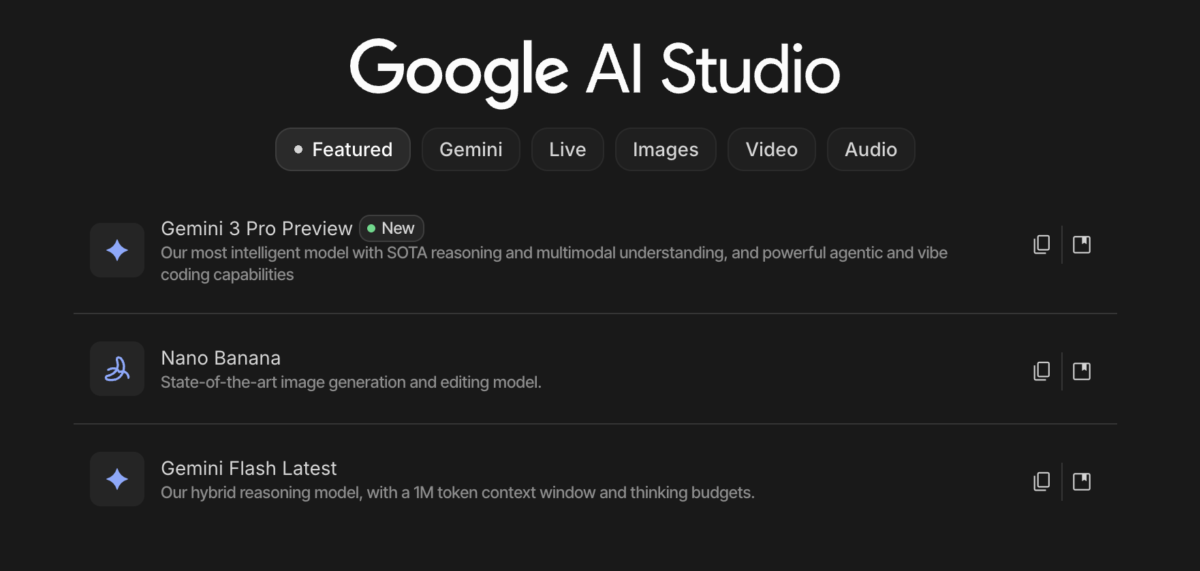Click the Google AI Studio heading

[595, 69]
